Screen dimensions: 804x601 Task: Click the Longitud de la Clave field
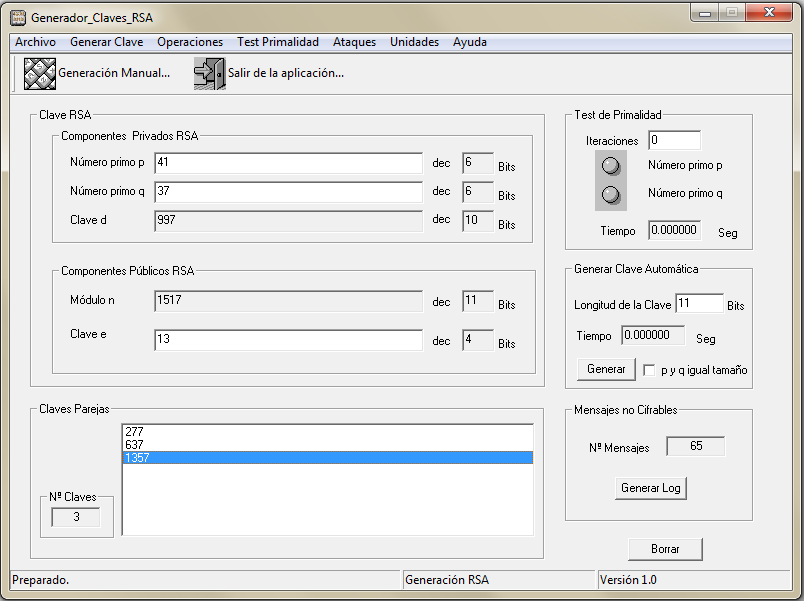click(x=698, y=304)
